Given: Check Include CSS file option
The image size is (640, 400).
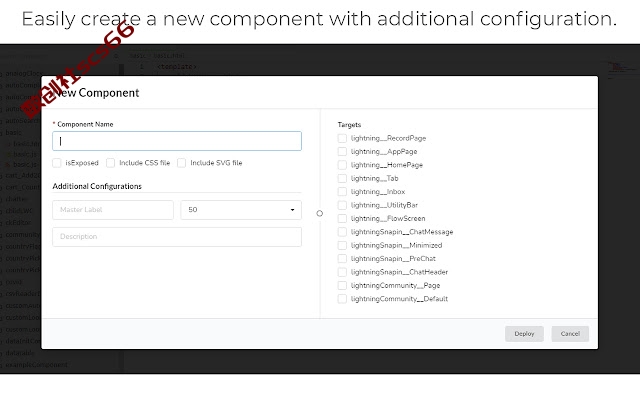Looking at the screenshot, I should click(x=111, y=163).
